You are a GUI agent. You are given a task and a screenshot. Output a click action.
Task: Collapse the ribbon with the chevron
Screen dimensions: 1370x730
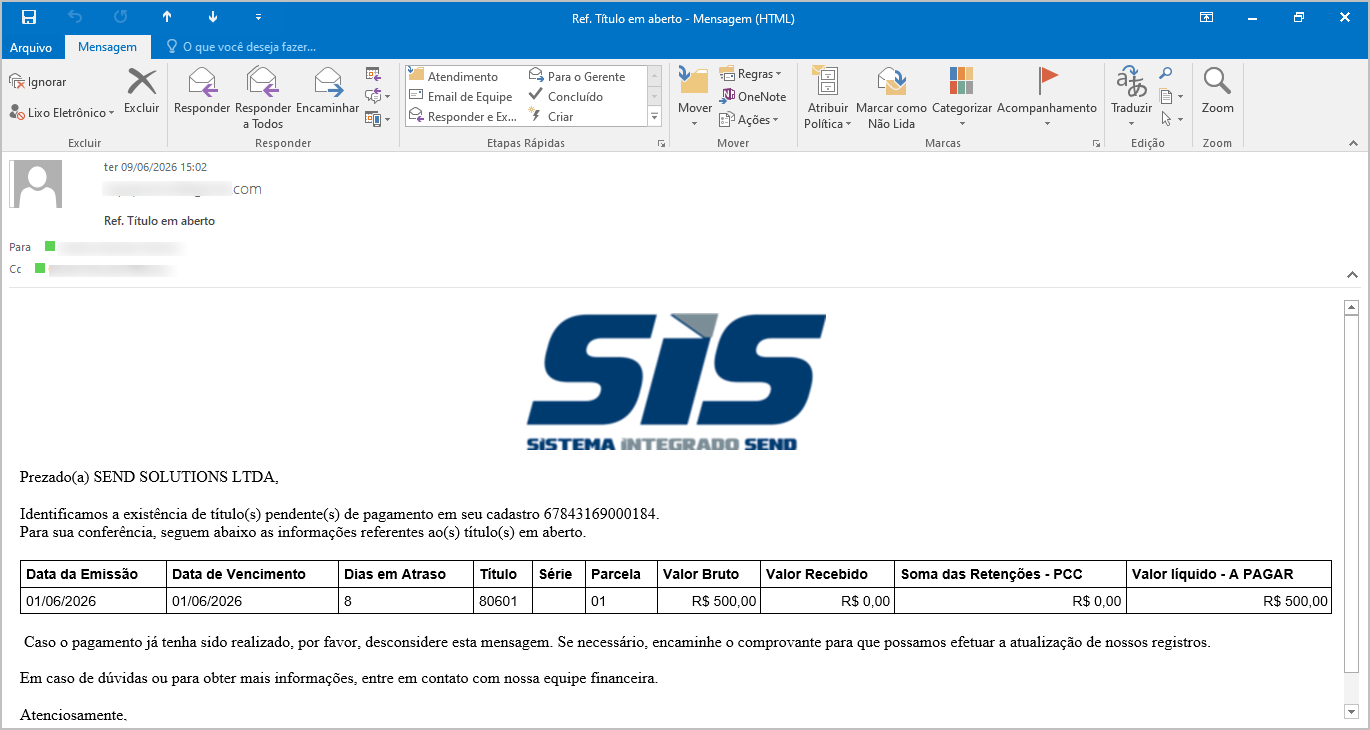[1353, 145]
